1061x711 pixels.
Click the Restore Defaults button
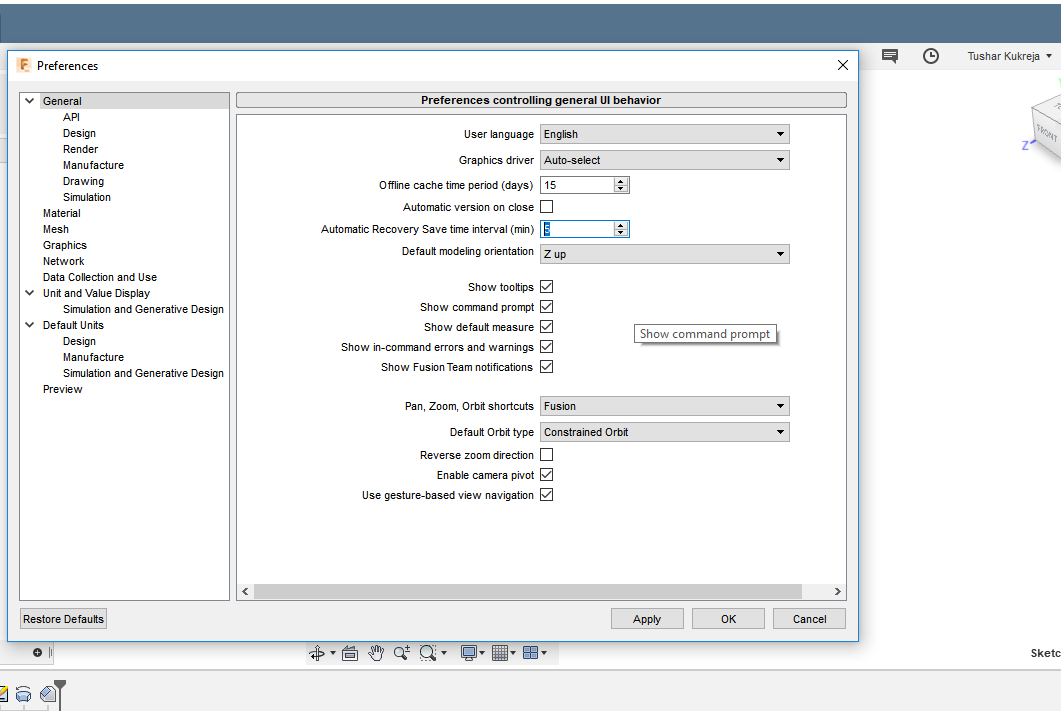(x=64, y=619)
